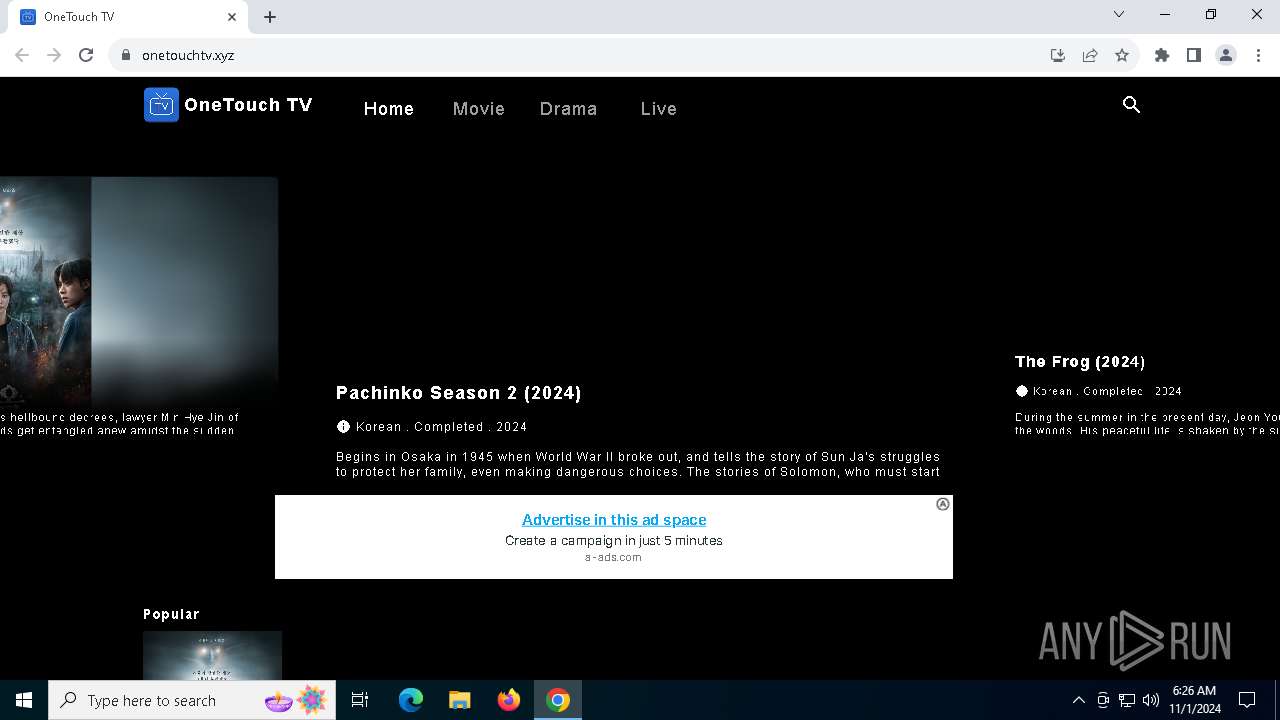Open the network tray icon
The image size is (1280, 720).
(x=1127, y=700)
